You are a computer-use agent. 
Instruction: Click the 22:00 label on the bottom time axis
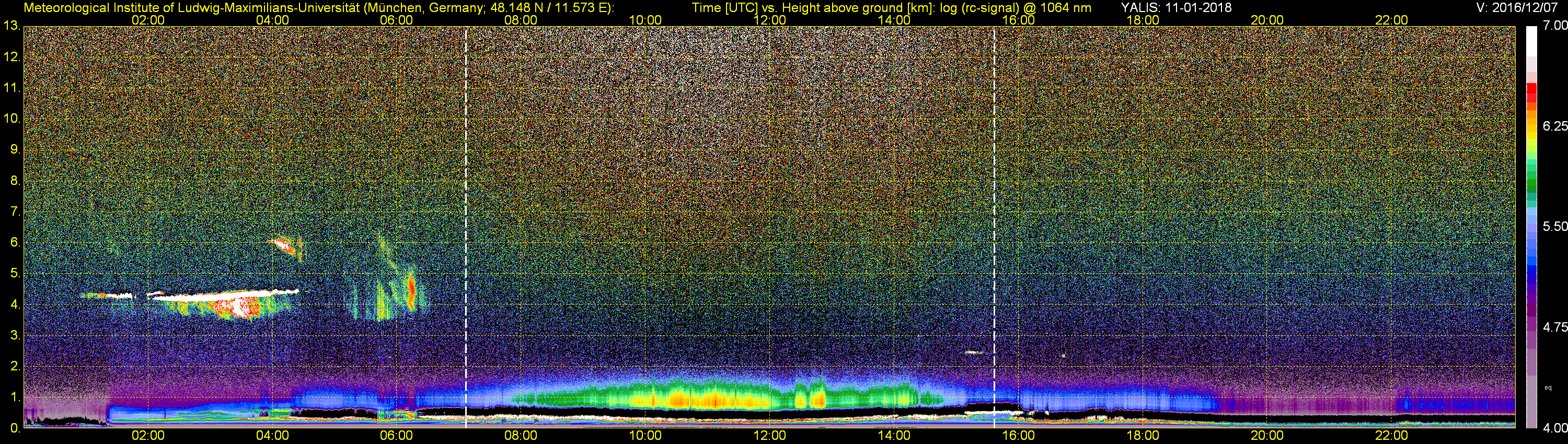1391,436
